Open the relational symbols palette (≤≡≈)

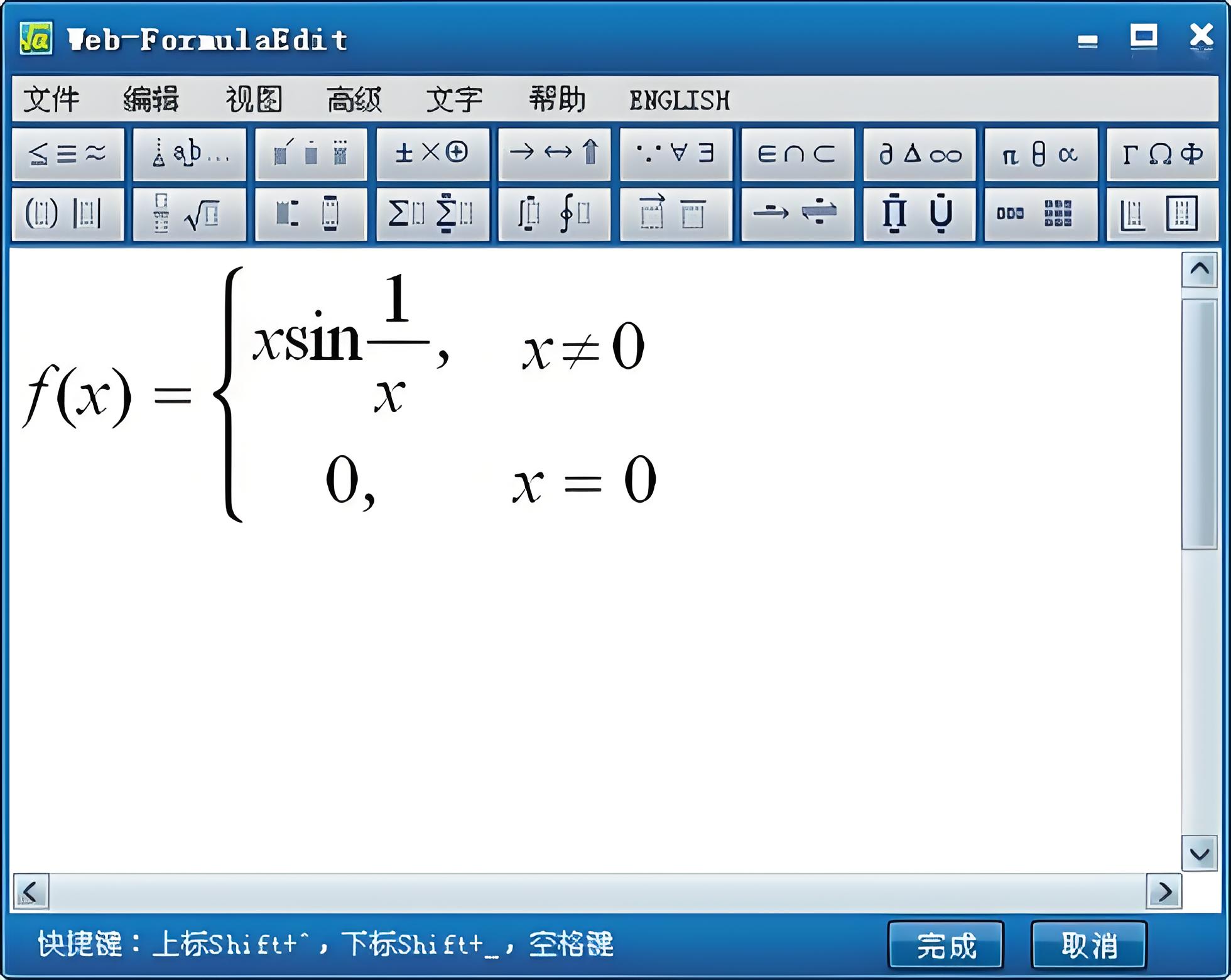pyautogui.click(x=68, y=154)
